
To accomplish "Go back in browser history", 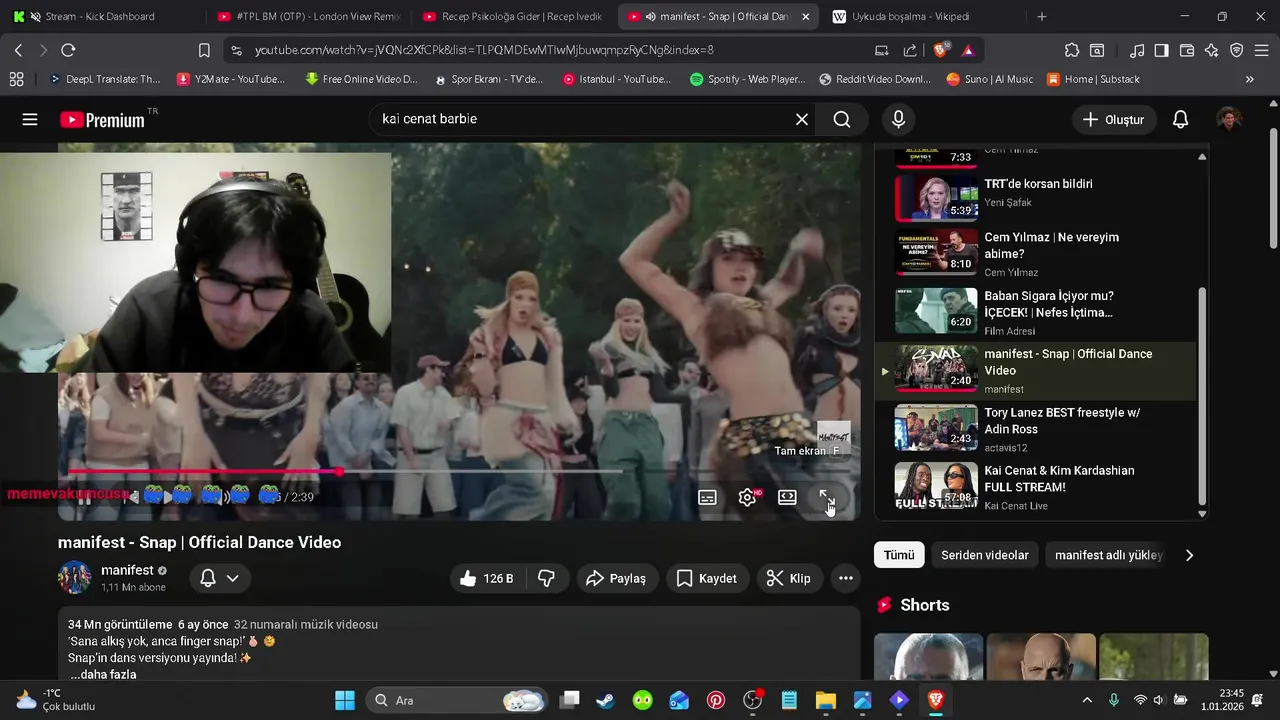I will point(18,50).
